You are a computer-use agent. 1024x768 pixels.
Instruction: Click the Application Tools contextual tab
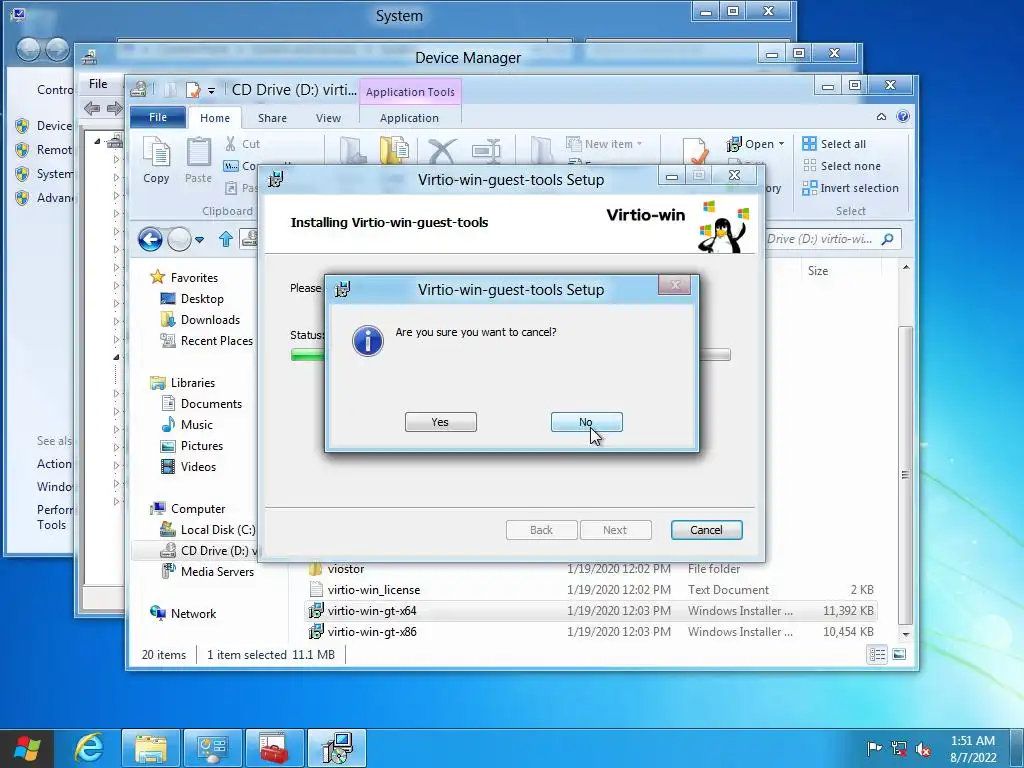(x=410, y=92)
